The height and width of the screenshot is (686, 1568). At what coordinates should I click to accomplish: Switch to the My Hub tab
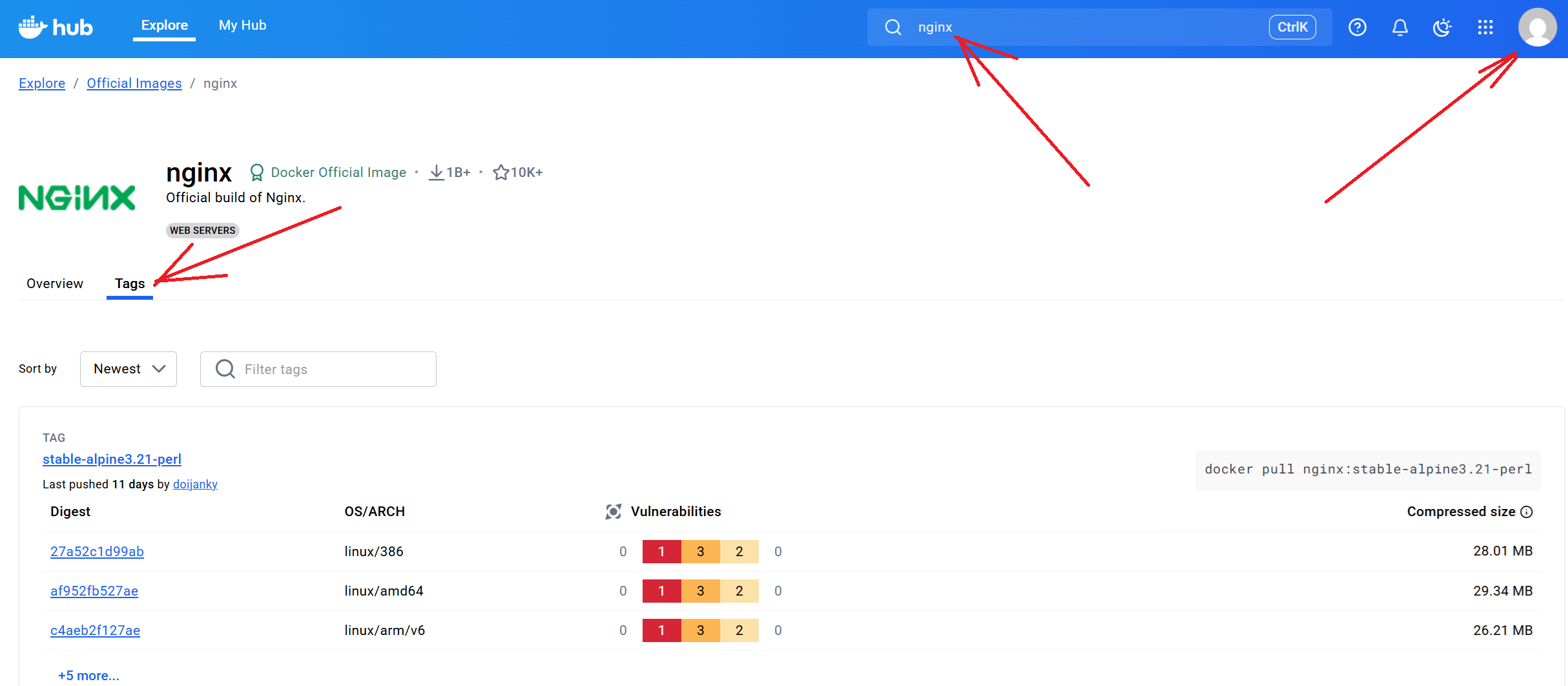[x=243, y=26]
